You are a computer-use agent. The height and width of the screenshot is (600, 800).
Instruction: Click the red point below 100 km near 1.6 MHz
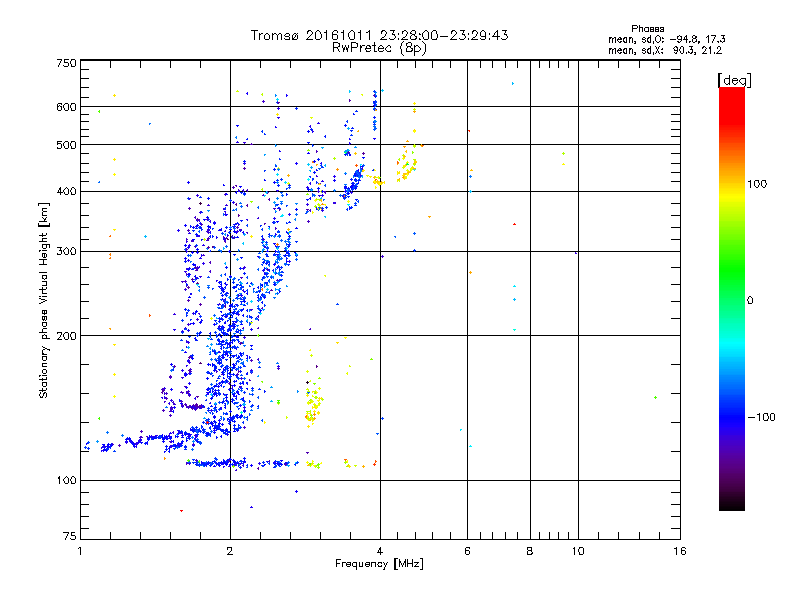181,511
